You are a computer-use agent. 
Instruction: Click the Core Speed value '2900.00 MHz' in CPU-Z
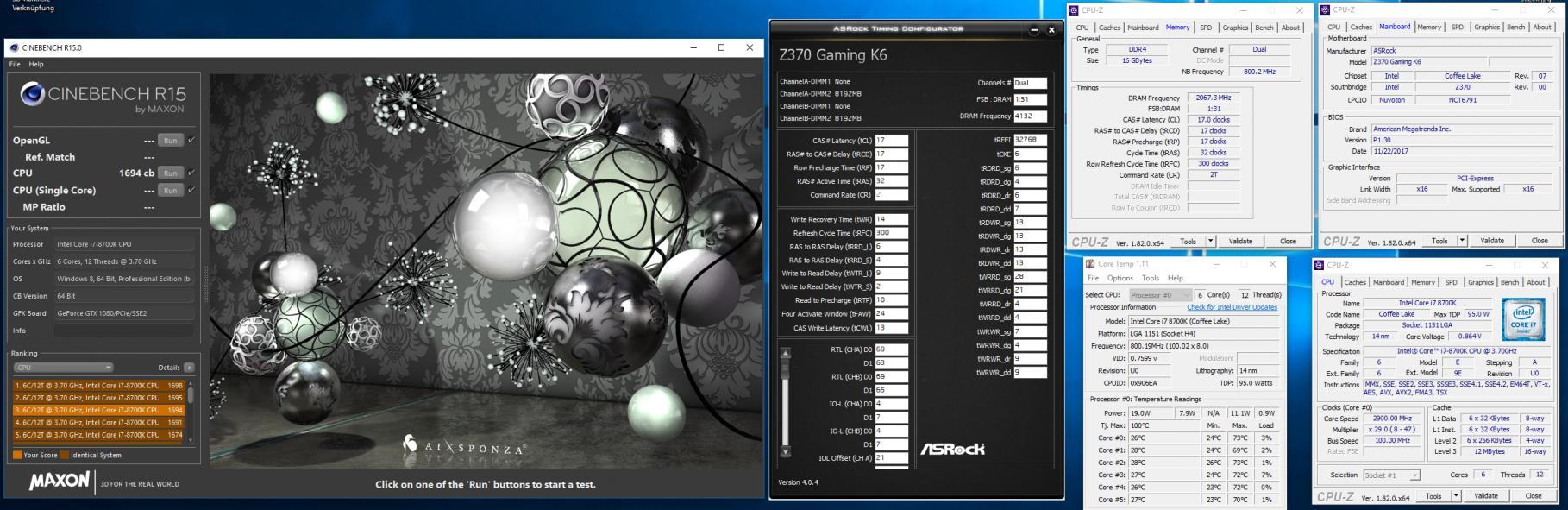(1392, 419)
